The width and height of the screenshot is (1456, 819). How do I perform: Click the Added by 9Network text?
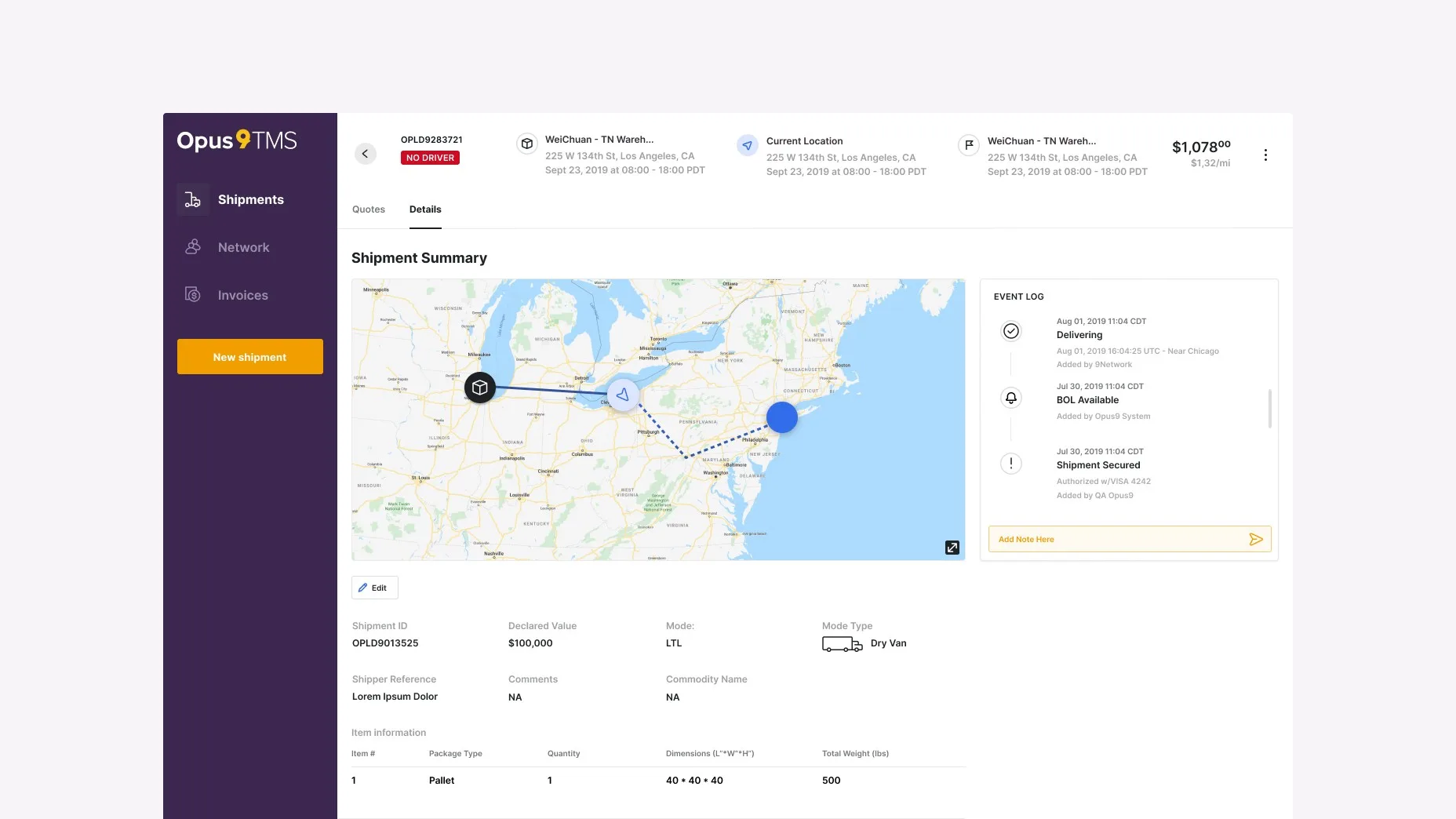coord(1094,365)
